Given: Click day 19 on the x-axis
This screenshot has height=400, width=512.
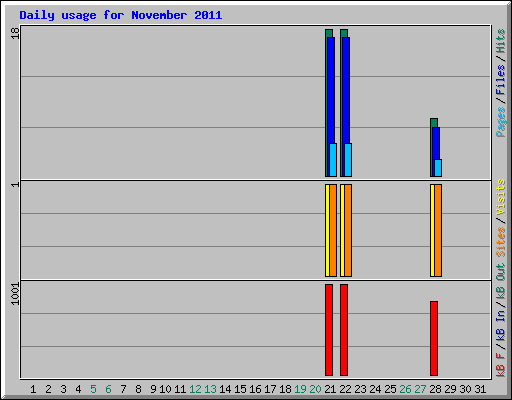Looking at the screenshot, I should click(x=300, y=389).
